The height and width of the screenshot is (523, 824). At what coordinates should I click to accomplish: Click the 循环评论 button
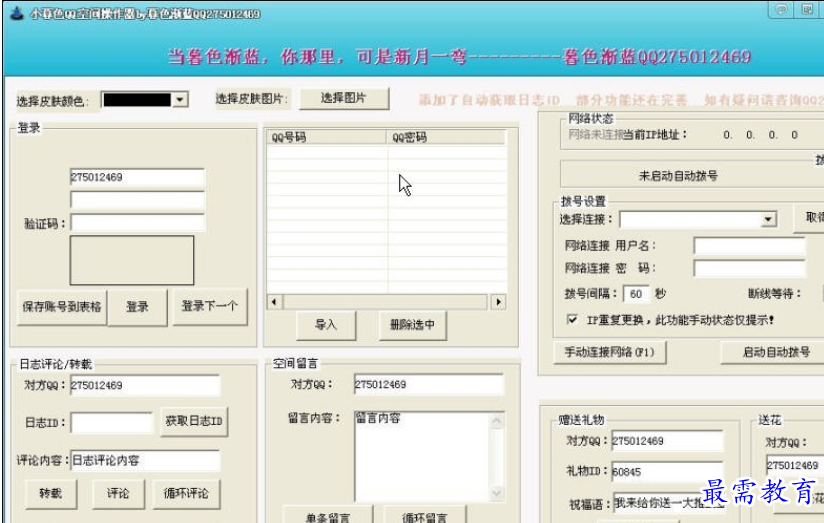tap(186, 493)
